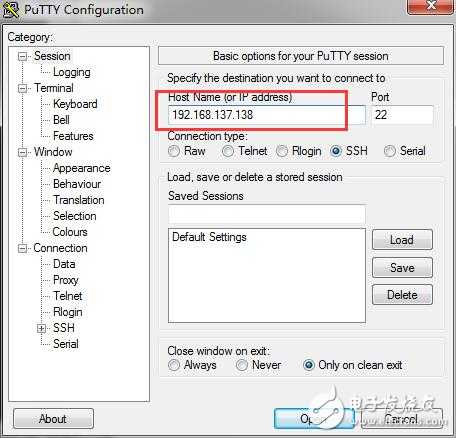Screen dimensions: 456x438
Task: Click the Load session button
Action: click(402, 240)
